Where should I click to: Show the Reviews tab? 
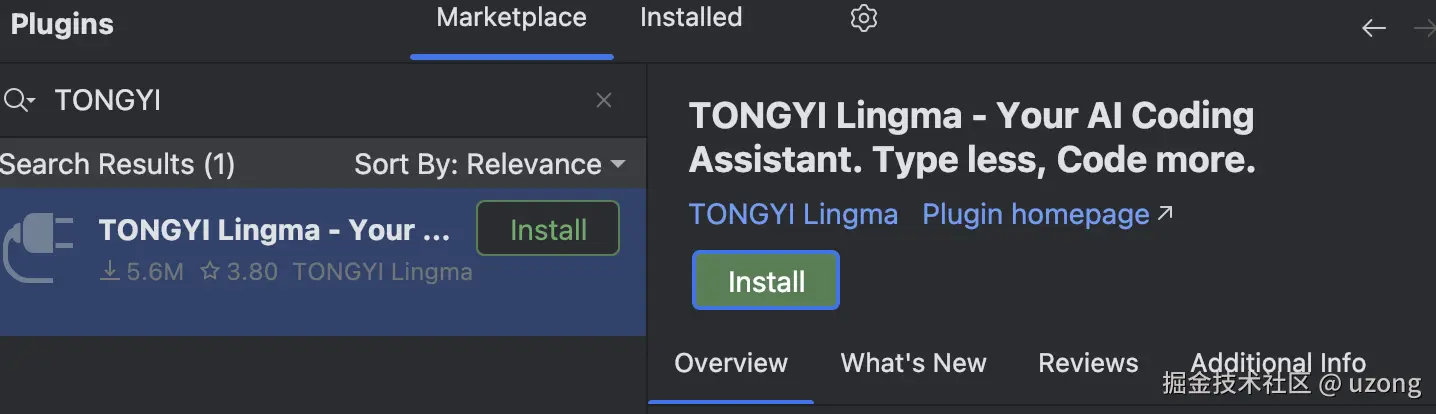tap(1088, 363)
